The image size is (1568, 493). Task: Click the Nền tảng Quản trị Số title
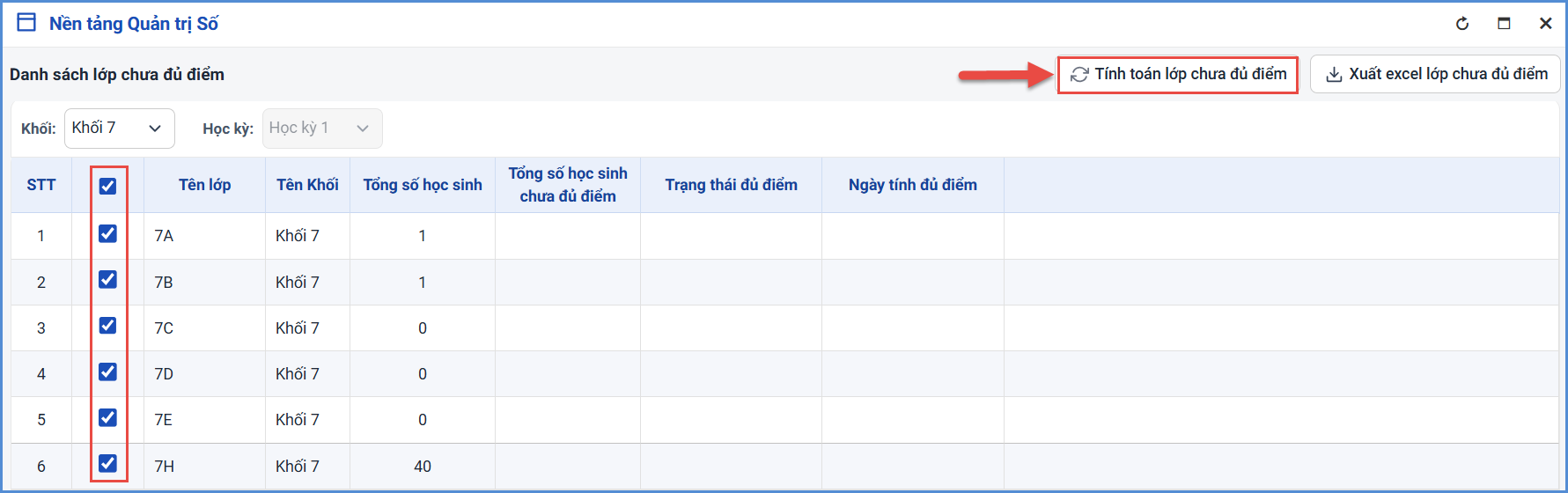[x=134, y=24]
